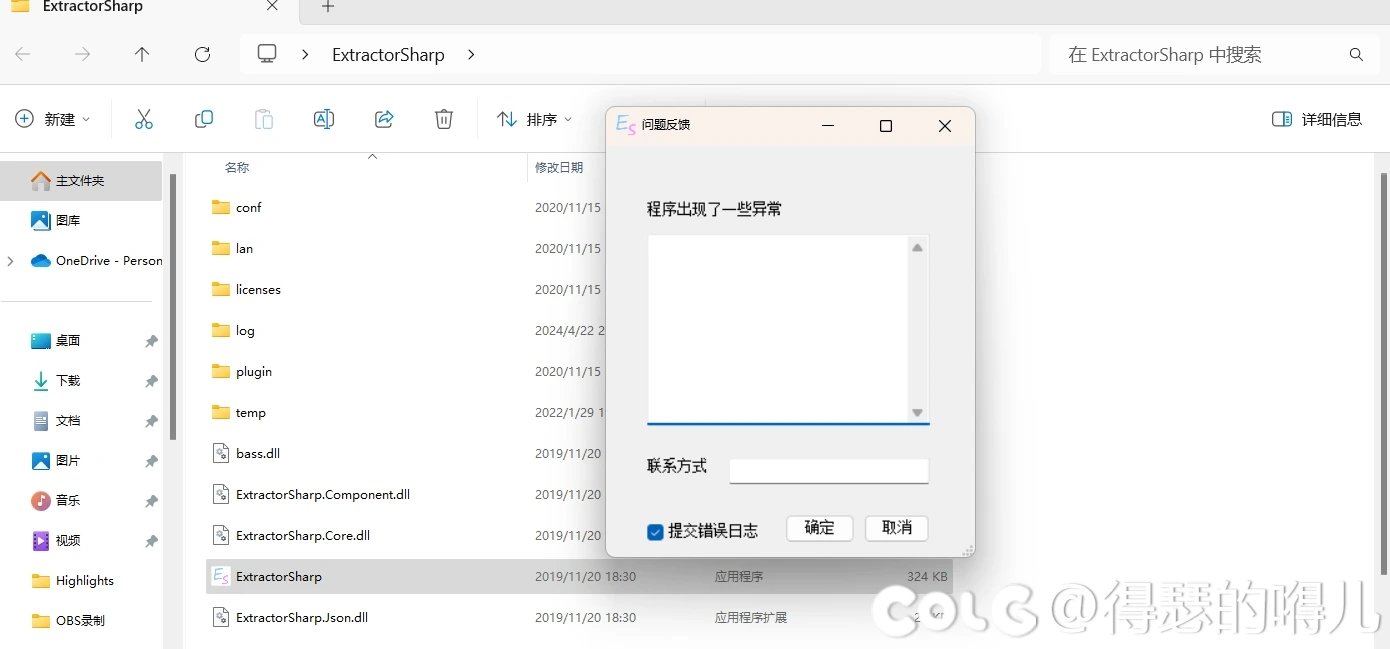
Task: Open a new Explorer tab with plus
Action: tap(327, 7)
